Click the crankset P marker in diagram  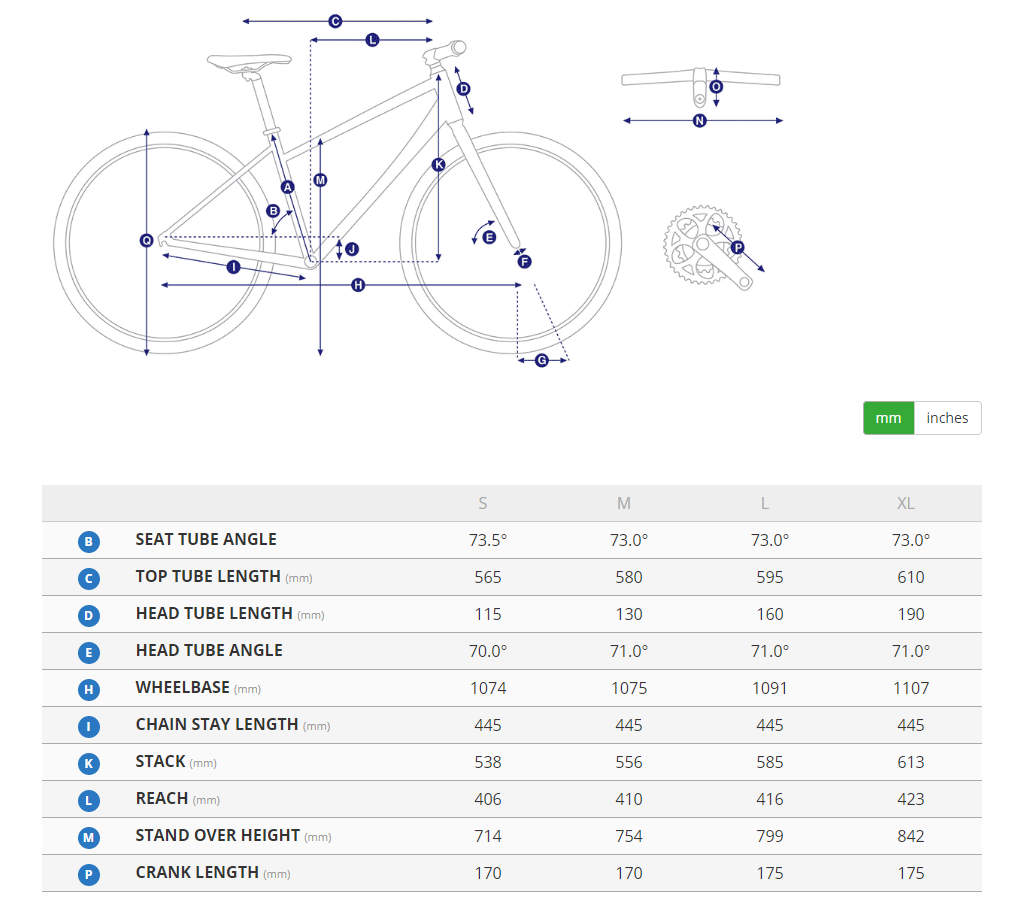point(738,247)
